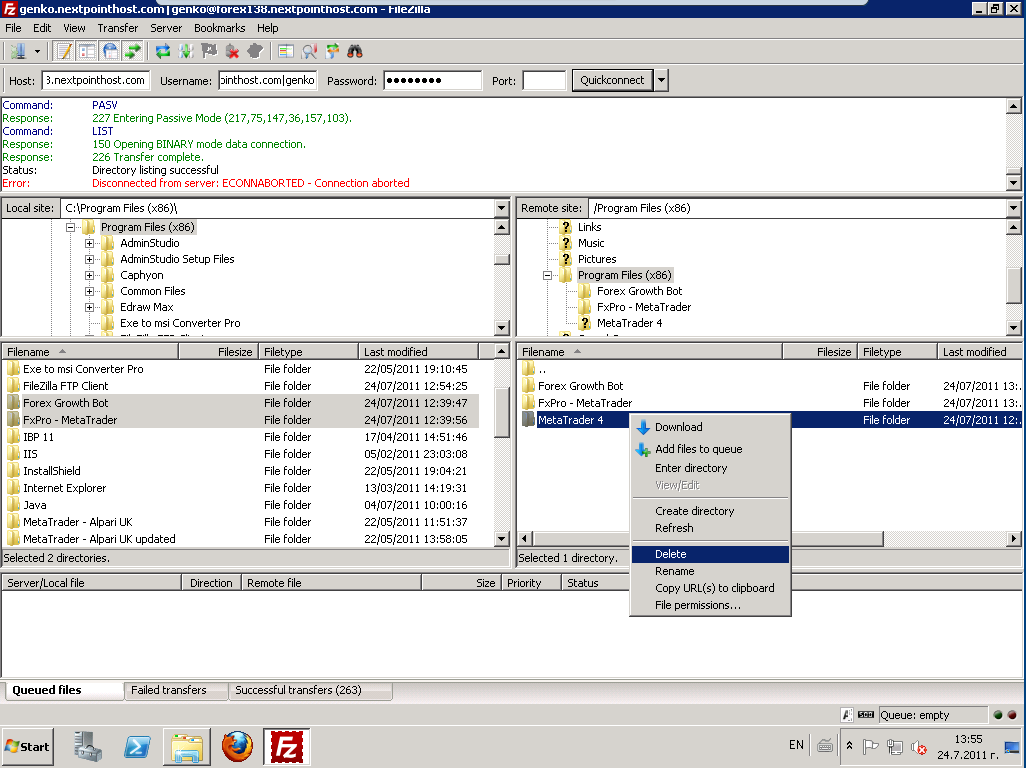Click the Host input field
The height and width of the screenshot is (768, 1026).
[x=96, y=80]
